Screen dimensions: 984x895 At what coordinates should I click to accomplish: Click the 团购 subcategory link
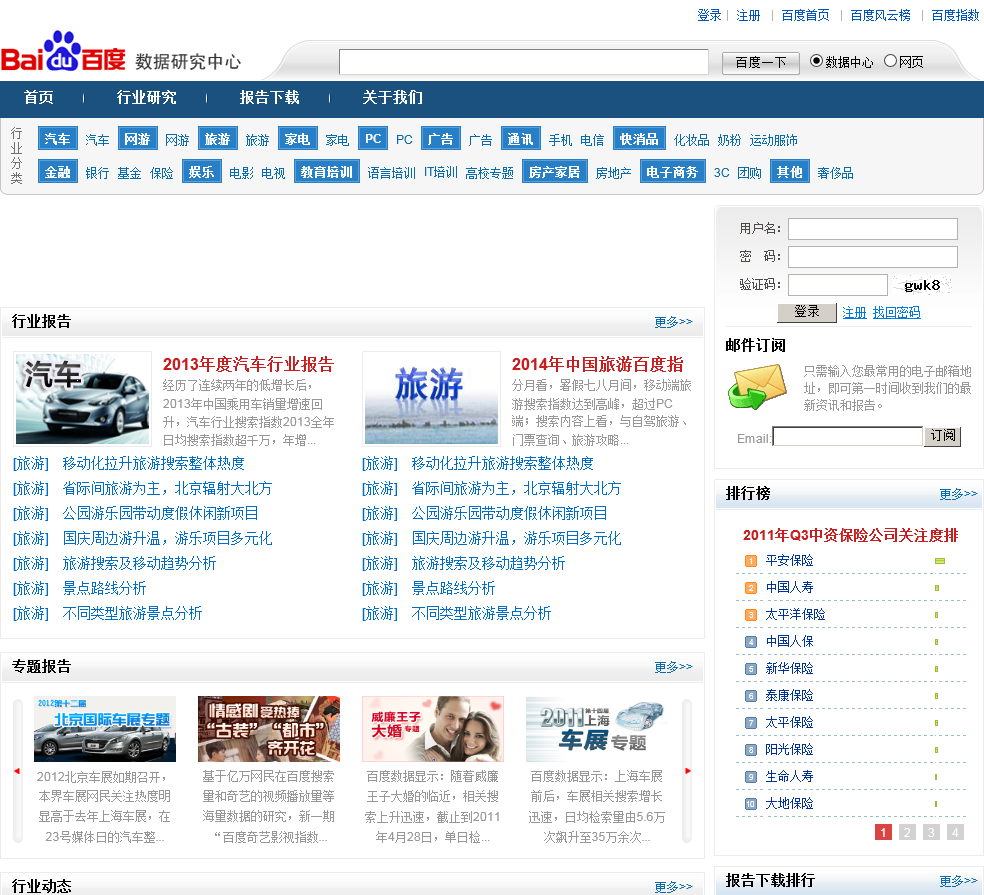tap(749, 173)
